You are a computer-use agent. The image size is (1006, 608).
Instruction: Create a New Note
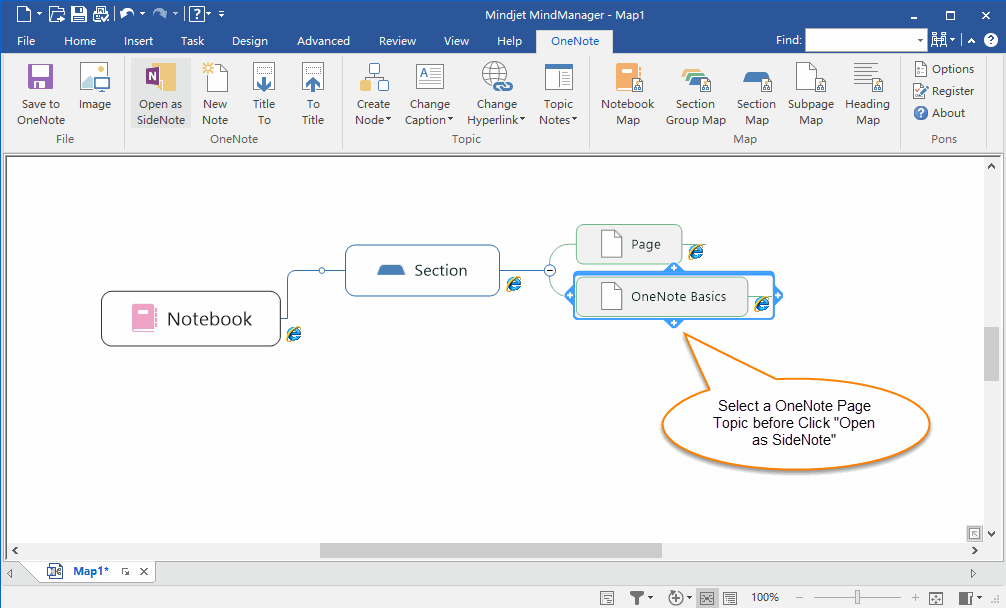(x=215, y=94)
